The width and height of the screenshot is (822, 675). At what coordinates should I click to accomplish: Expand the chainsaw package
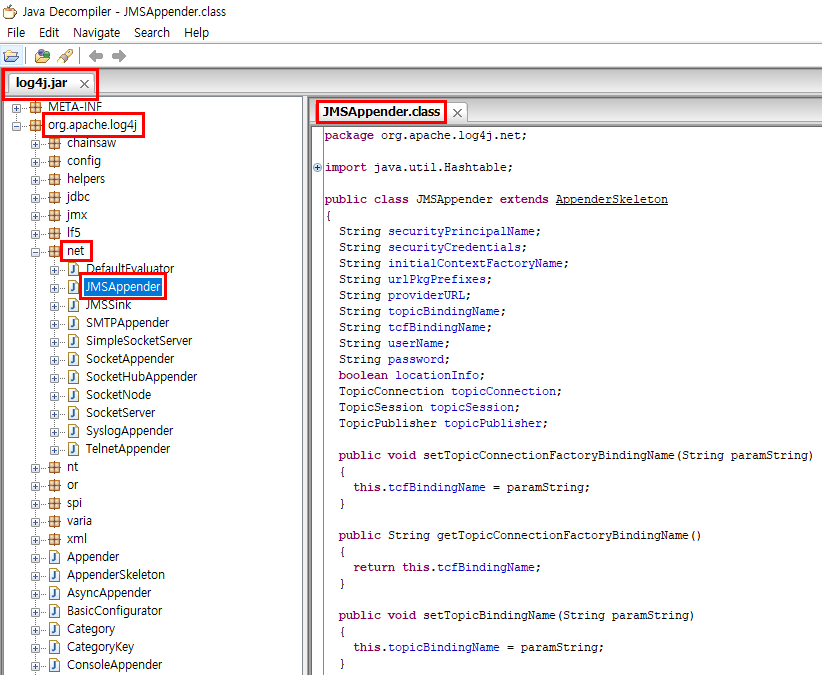pyautogui.click(x=35, y=144)
